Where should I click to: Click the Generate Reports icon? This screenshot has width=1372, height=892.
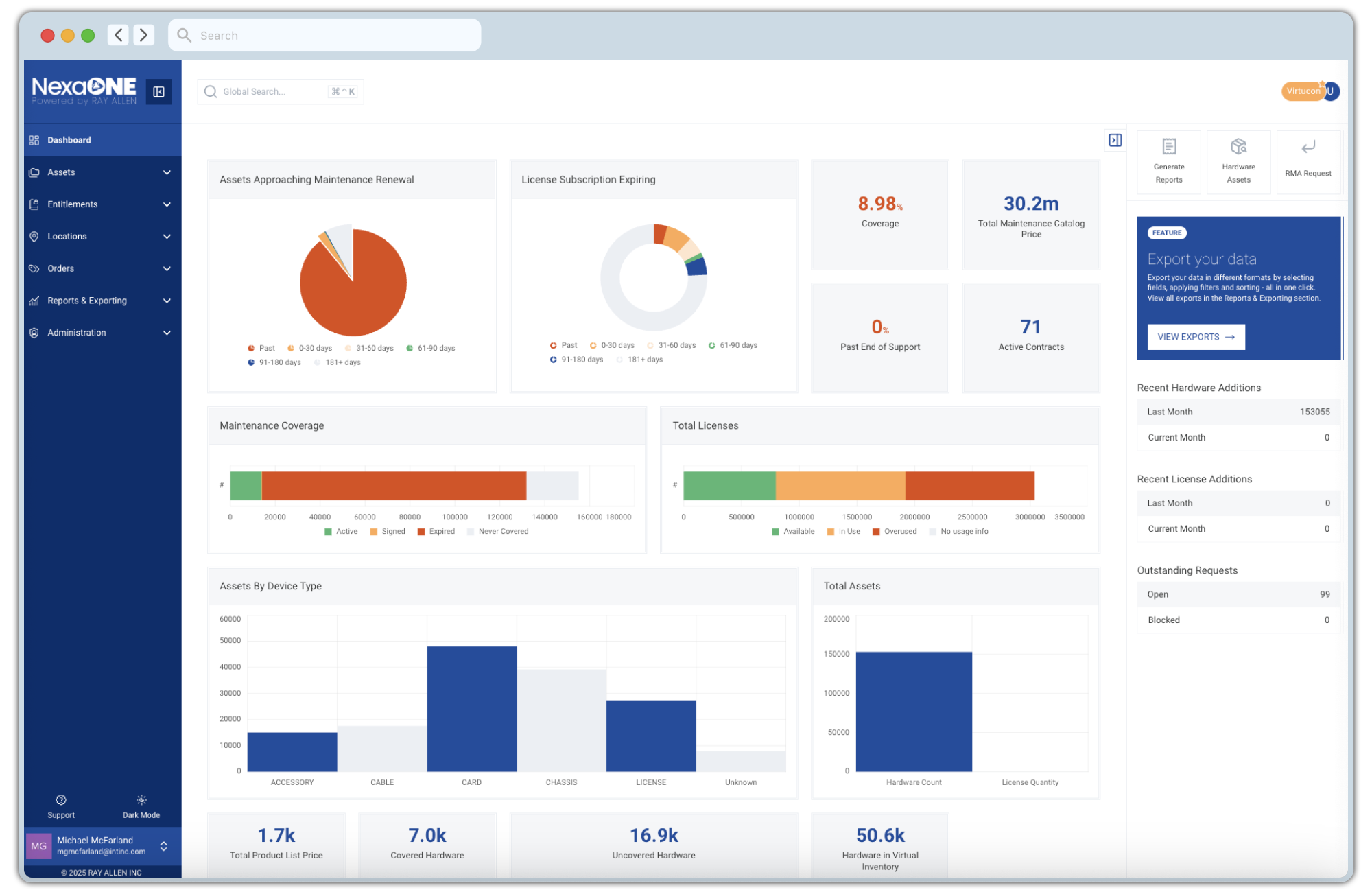pos(1169,147)
